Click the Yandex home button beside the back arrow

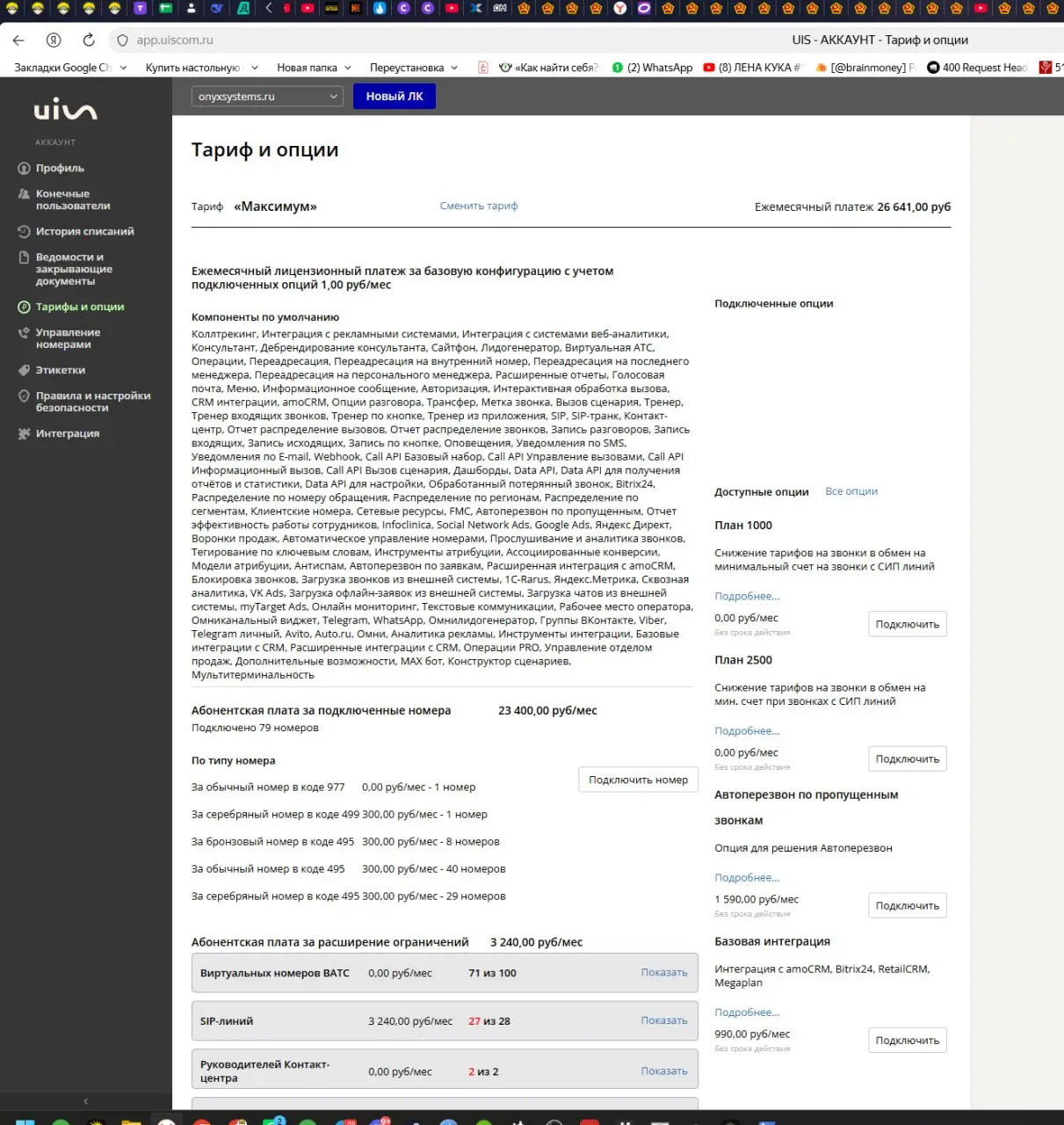pos(54,40)
